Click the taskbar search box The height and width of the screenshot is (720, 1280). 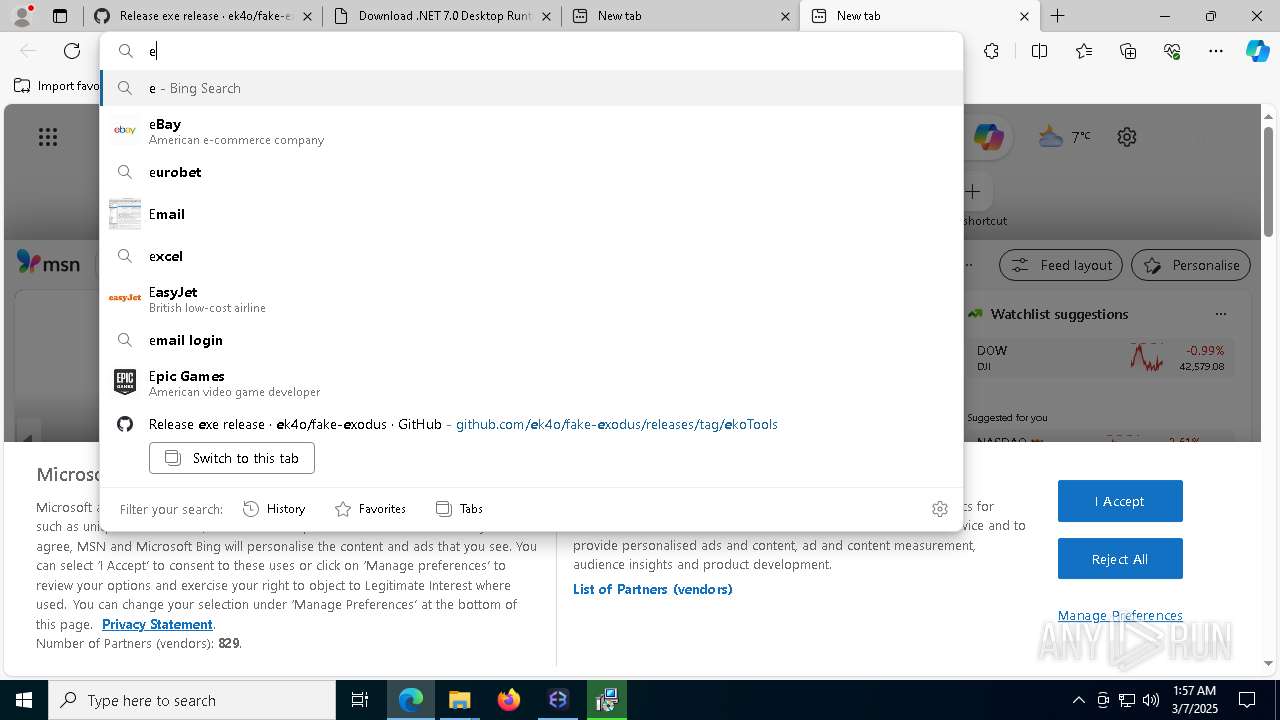tap(192, 700)
